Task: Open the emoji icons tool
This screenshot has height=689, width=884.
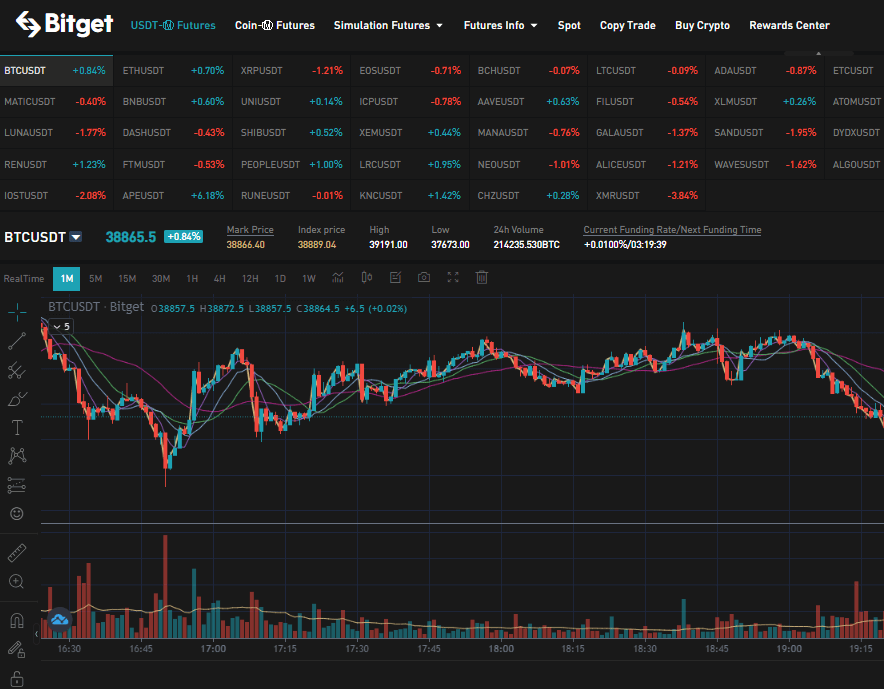Action: [17, 514]
